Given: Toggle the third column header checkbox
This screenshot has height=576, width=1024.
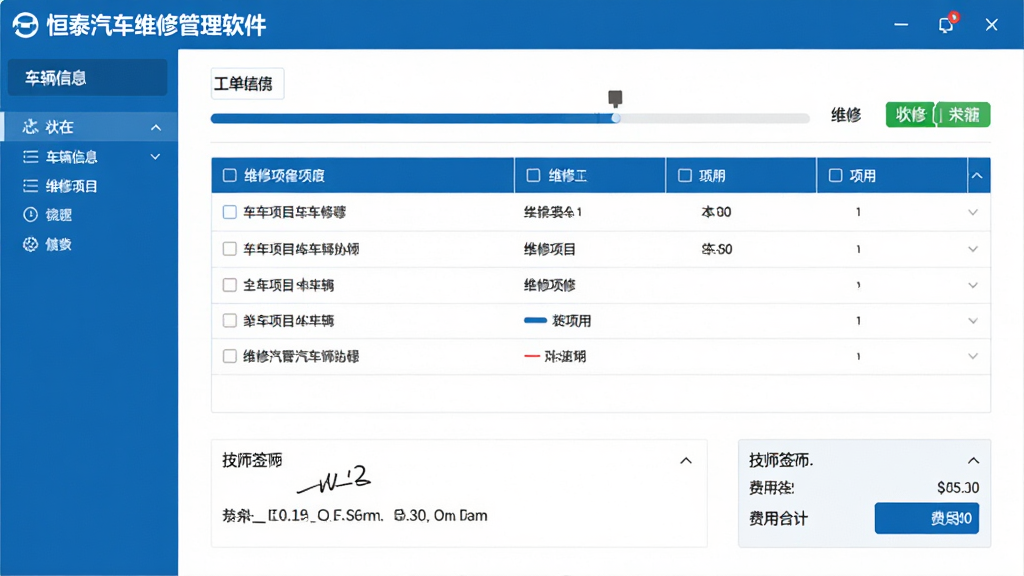Looking at the screenshot, I should pyautogui.click(x=684, y=175).
